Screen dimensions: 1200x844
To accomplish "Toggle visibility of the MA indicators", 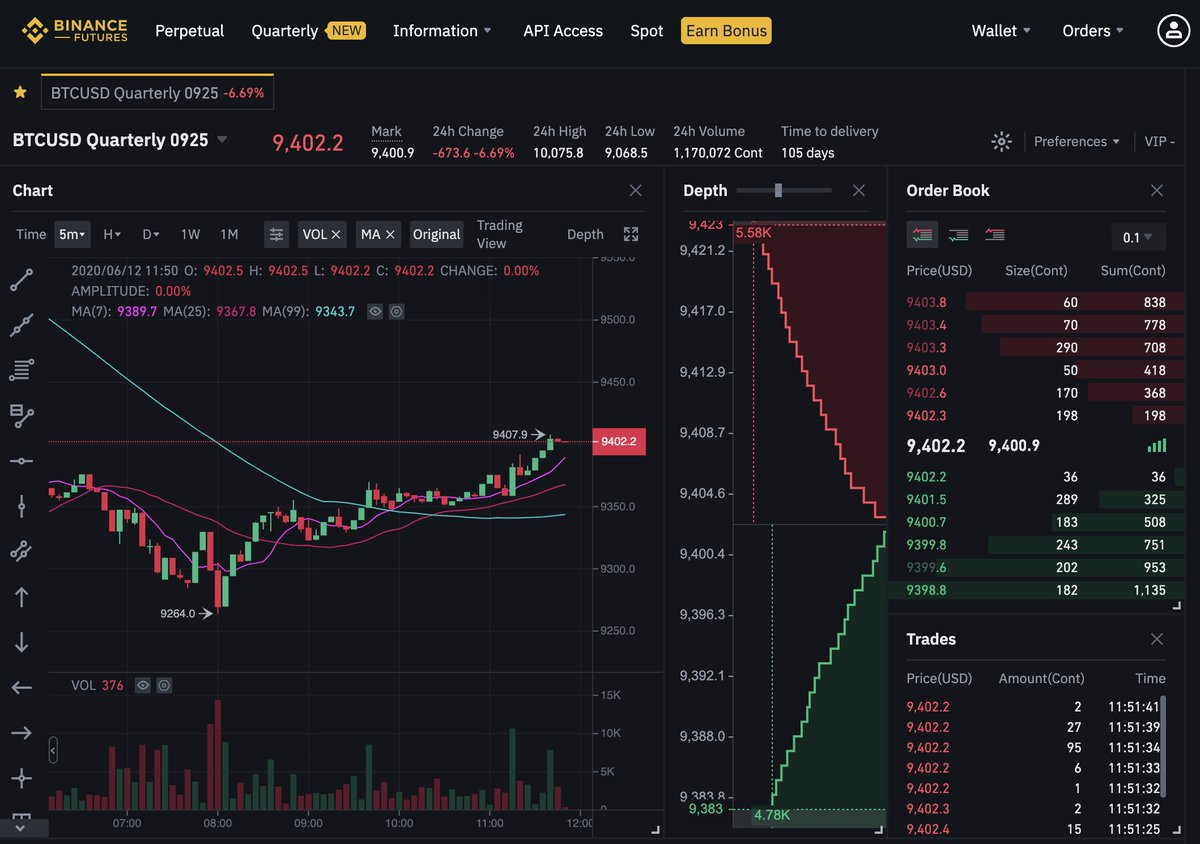I will tap(375, 311).
